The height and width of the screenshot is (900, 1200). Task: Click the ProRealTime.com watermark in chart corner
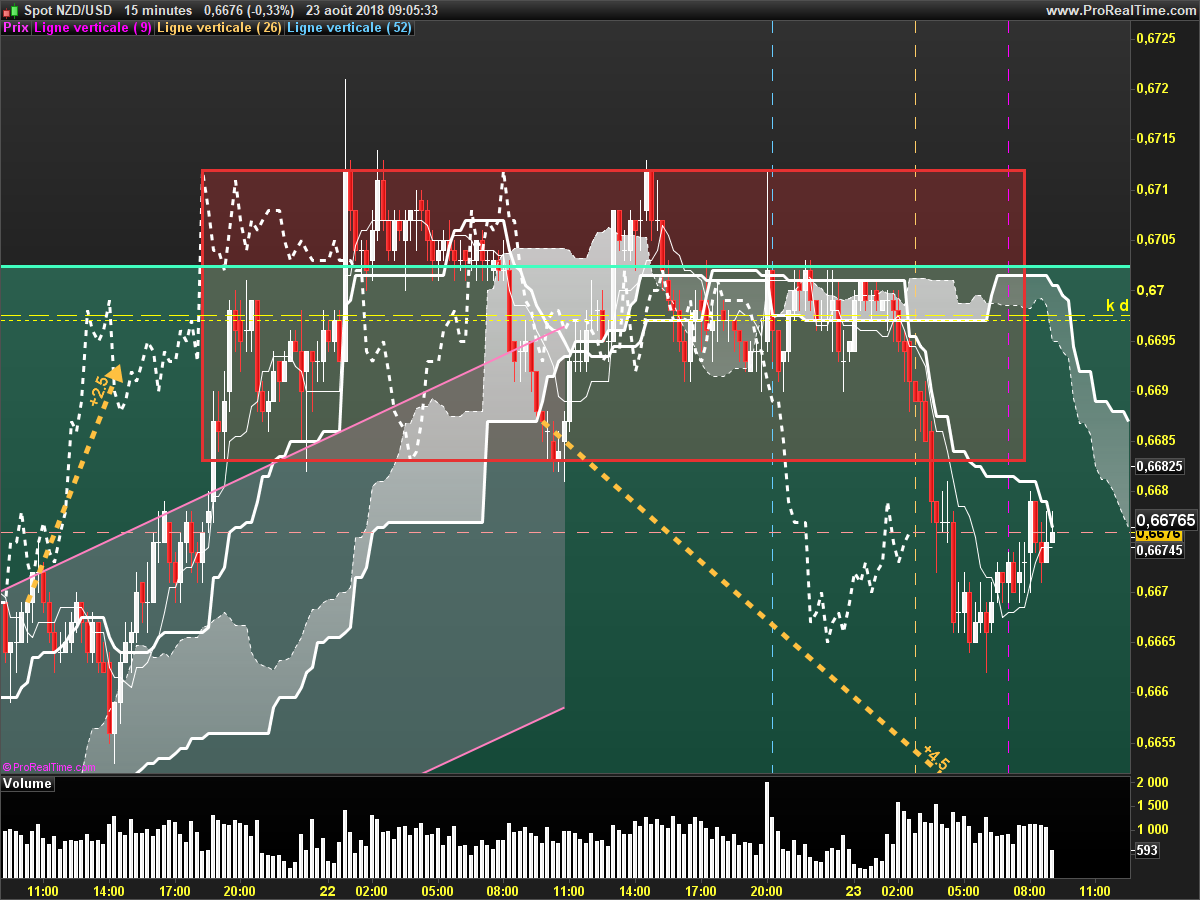tap(49, 767)
